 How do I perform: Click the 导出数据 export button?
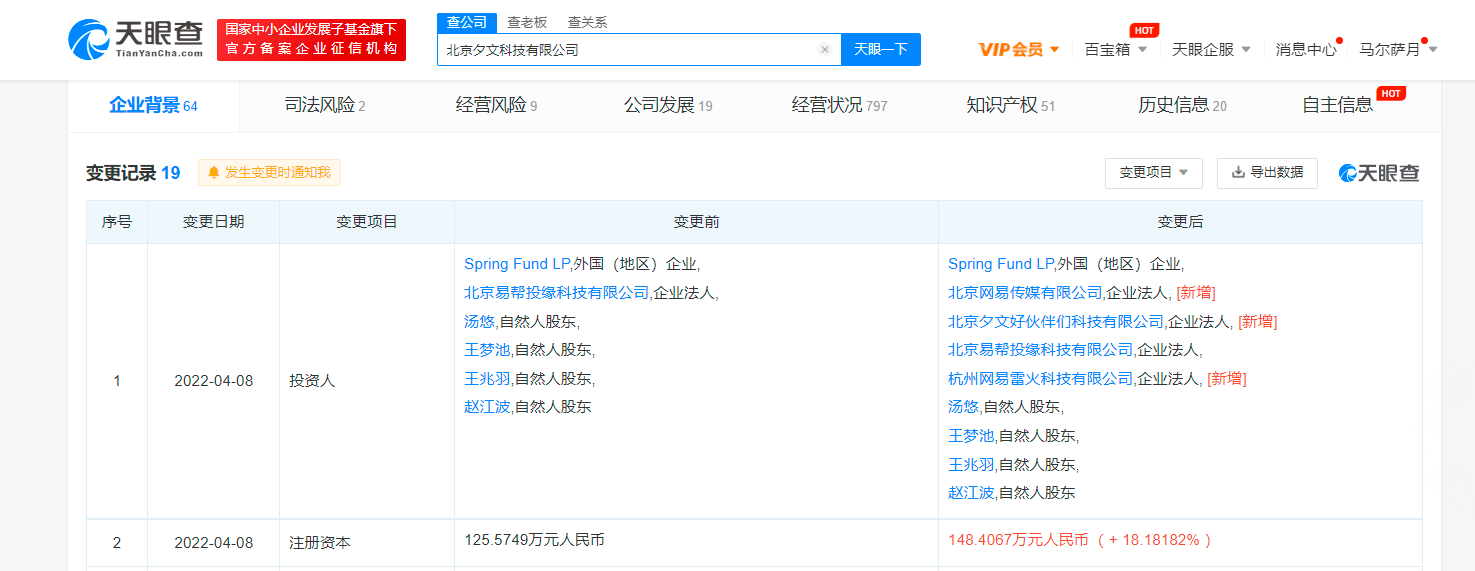(x=1267, y=172)
